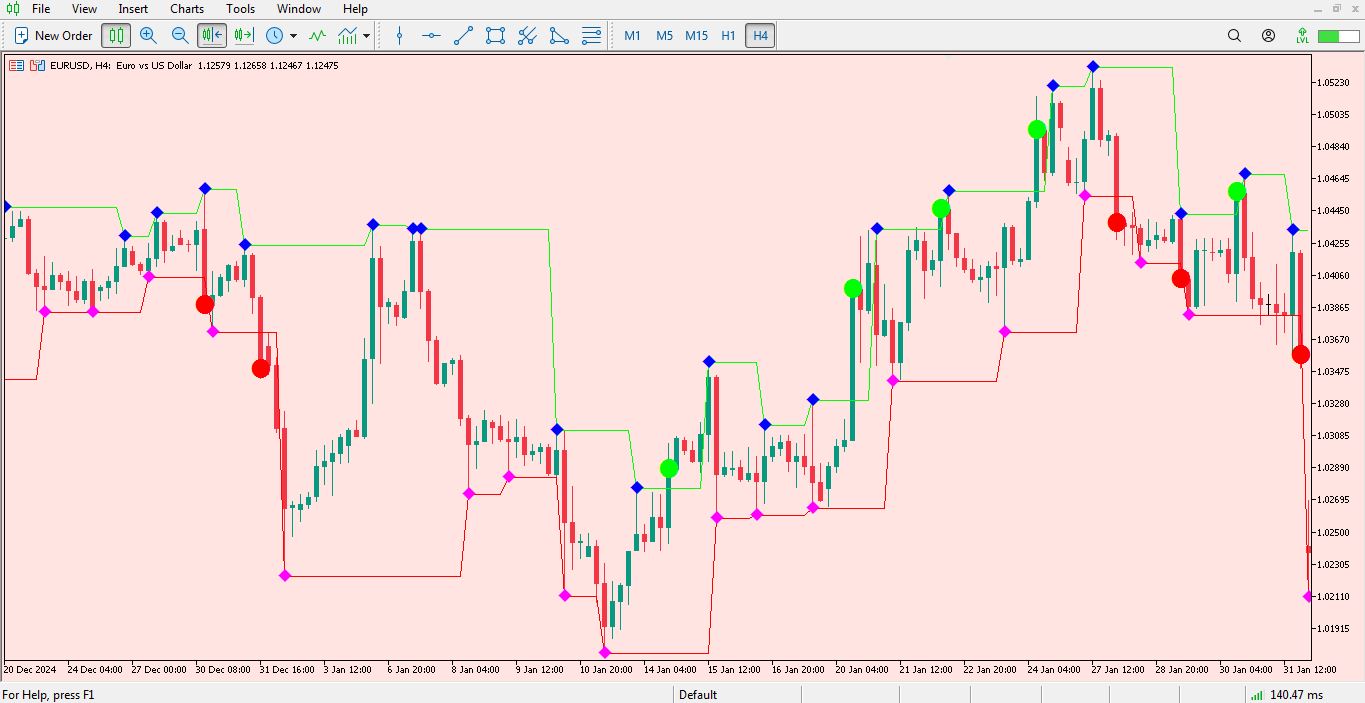Screen dimensions: 1365x703
Task: Open the search magnifier at top right
Action: [1233, 35]
